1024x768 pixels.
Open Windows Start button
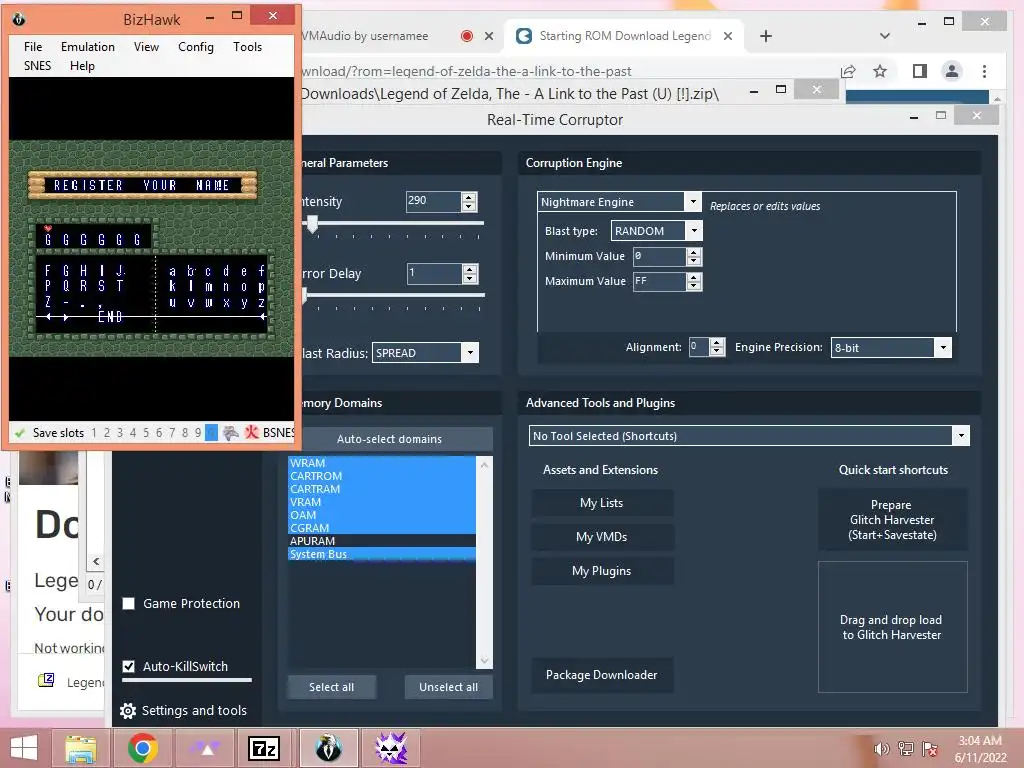tap(24, 748)
